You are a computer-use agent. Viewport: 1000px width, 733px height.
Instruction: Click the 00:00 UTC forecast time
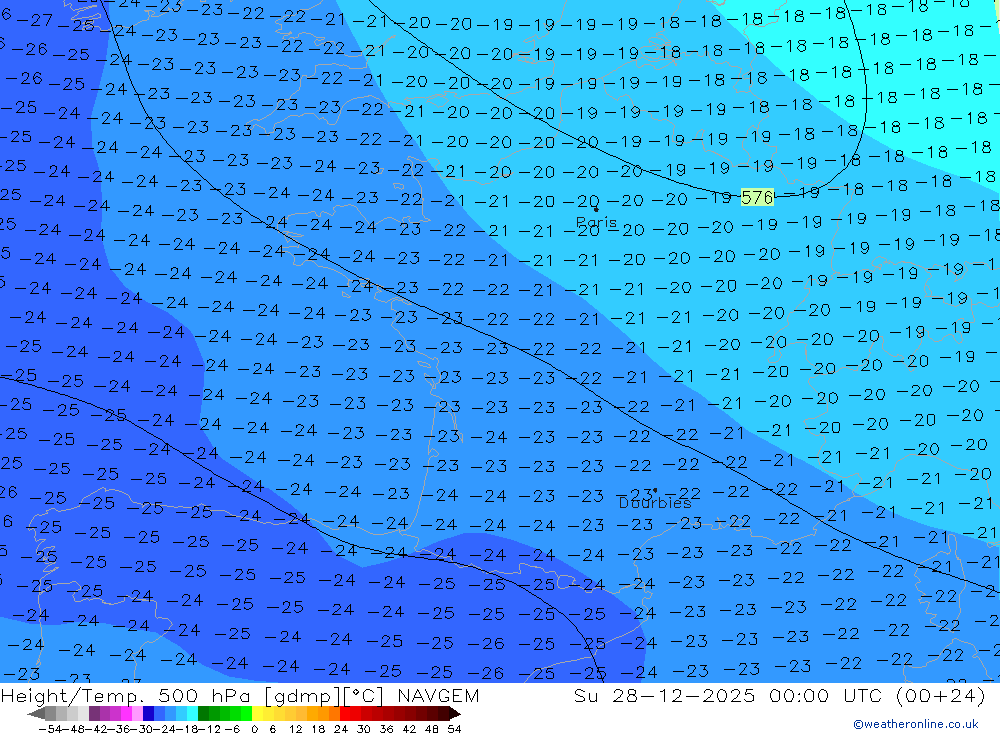tap(827, 695)
